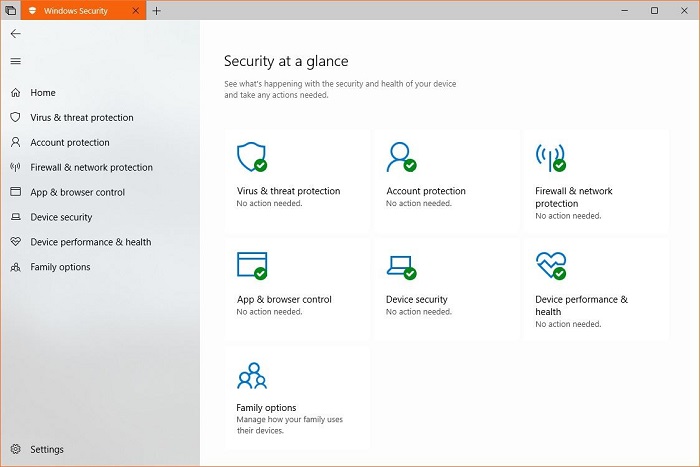Close the Windows Security tab

tap(136, 11)
